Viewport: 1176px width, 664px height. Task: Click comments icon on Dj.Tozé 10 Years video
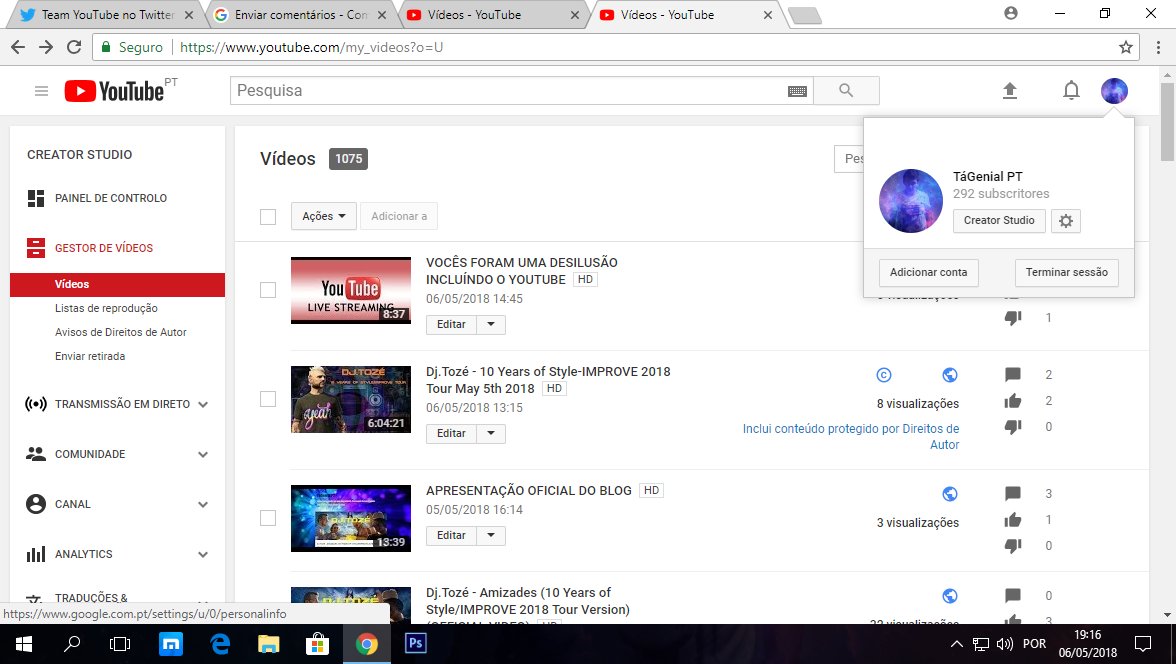pos(1012,374)
